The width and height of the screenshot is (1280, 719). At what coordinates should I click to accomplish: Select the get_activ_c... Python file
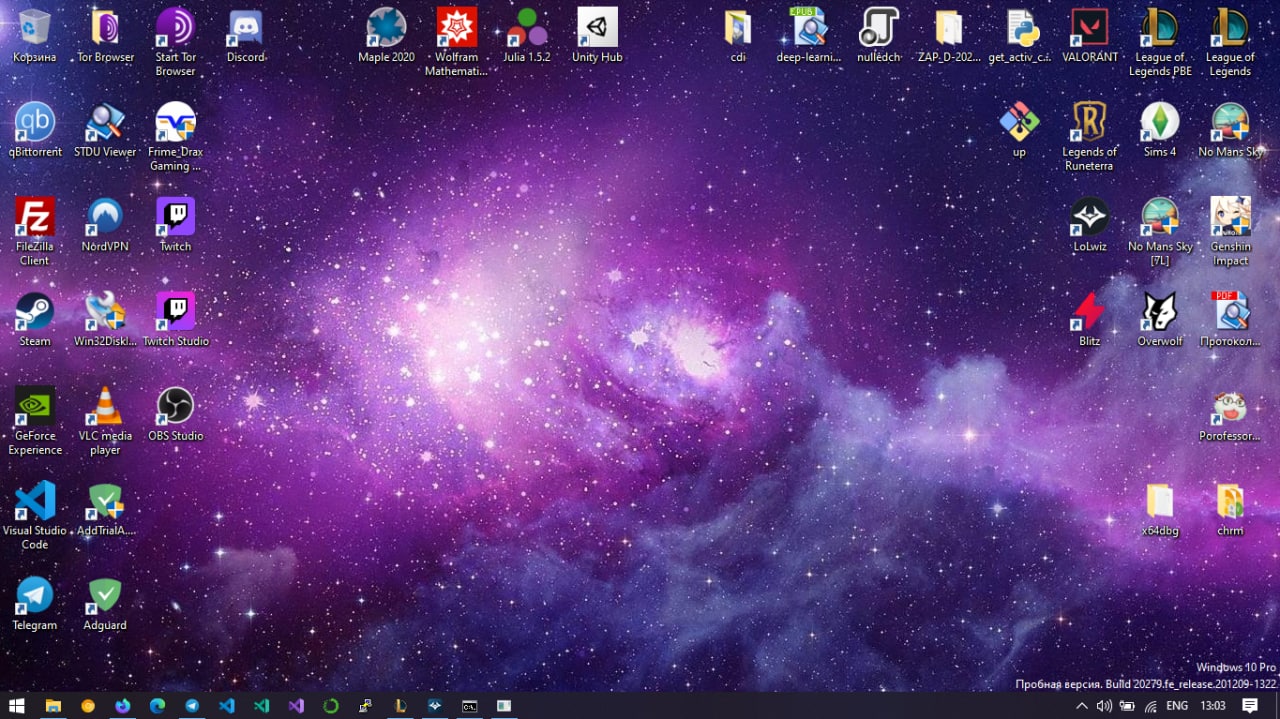tap(1020, 36)
